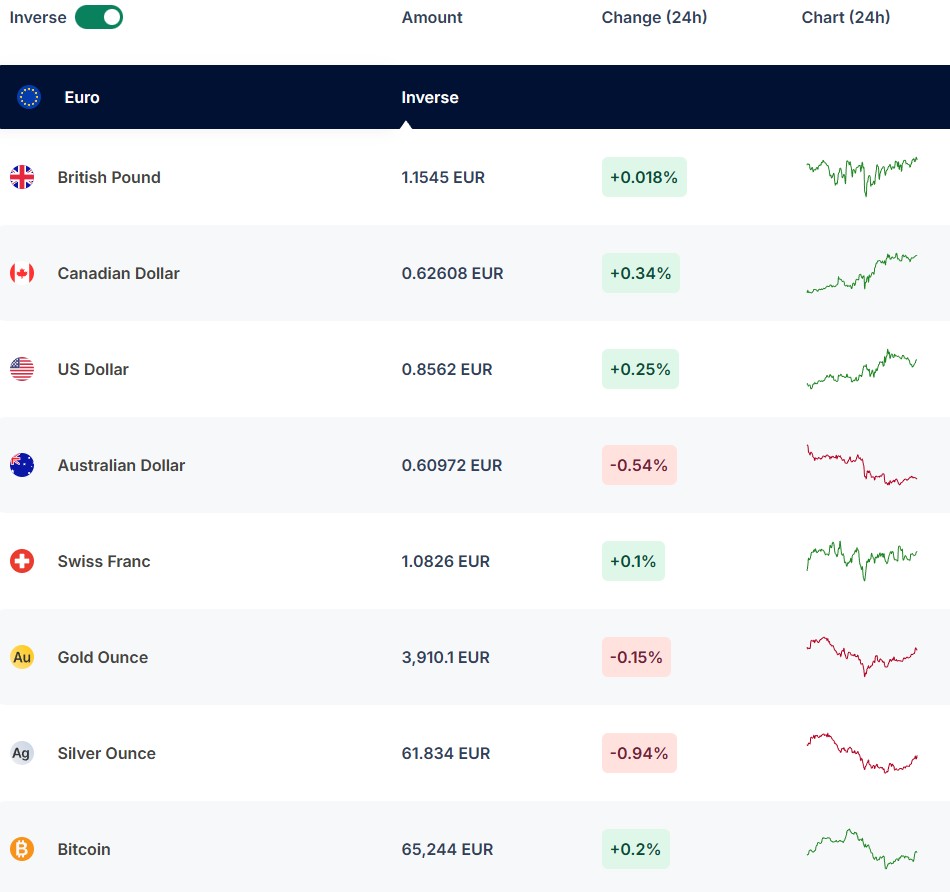
Task: Click the Chart (24h) column header
Action: [846, 17]
